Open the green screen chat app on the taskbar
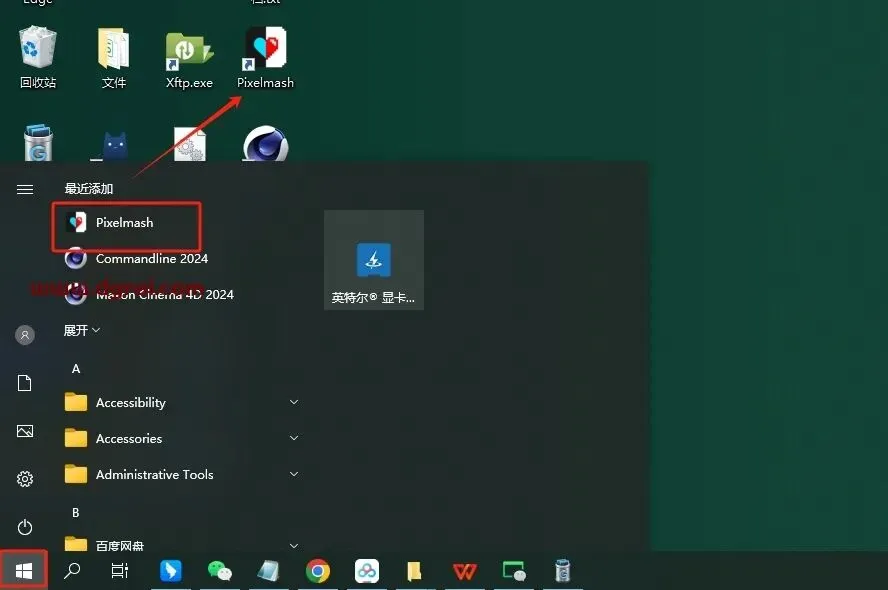Image resolution: width=888 pixels, height=590 pixels. [x=514, y=571]
